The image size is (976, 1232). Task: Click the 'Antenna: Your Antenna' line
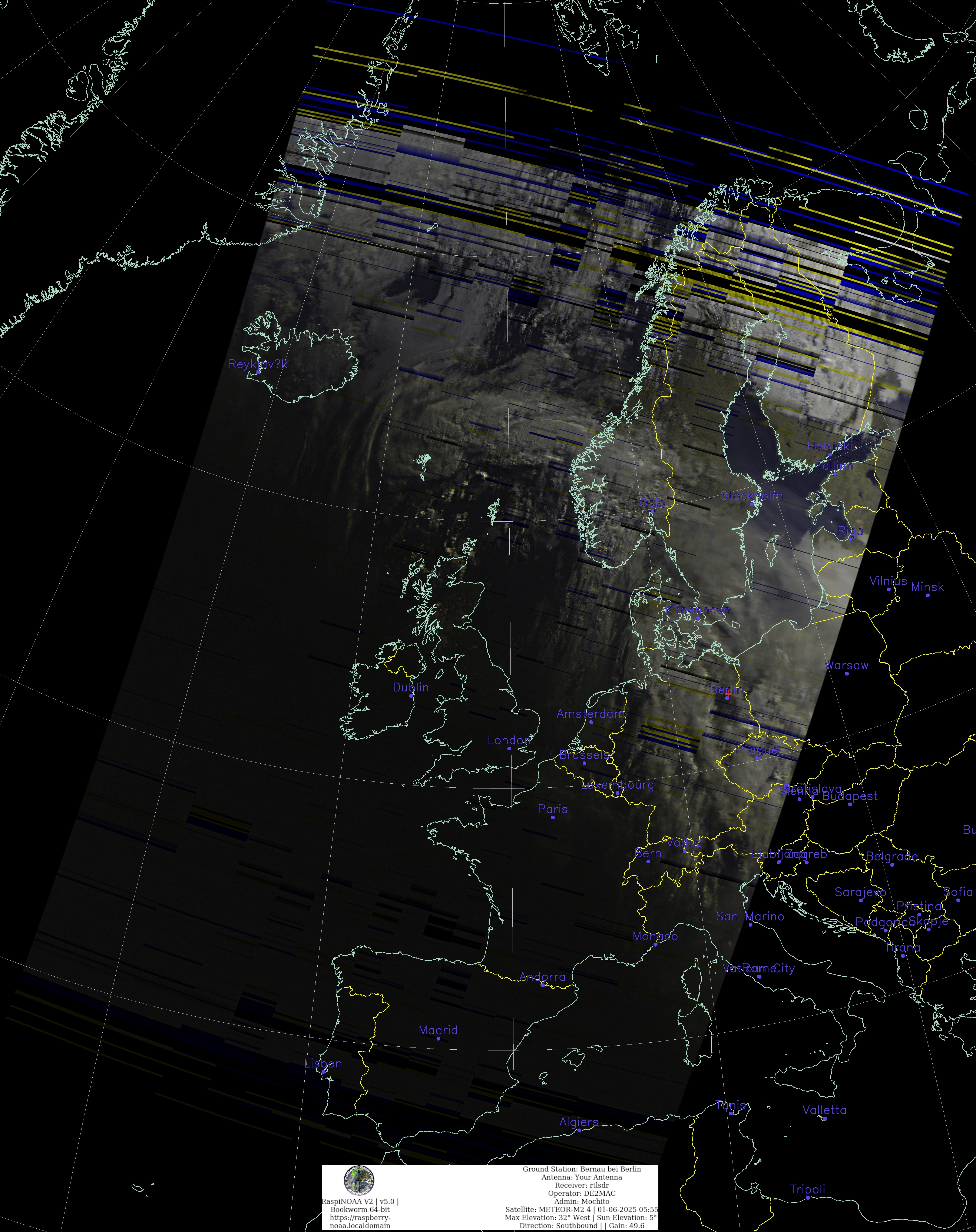click(x=582, y=1178)
